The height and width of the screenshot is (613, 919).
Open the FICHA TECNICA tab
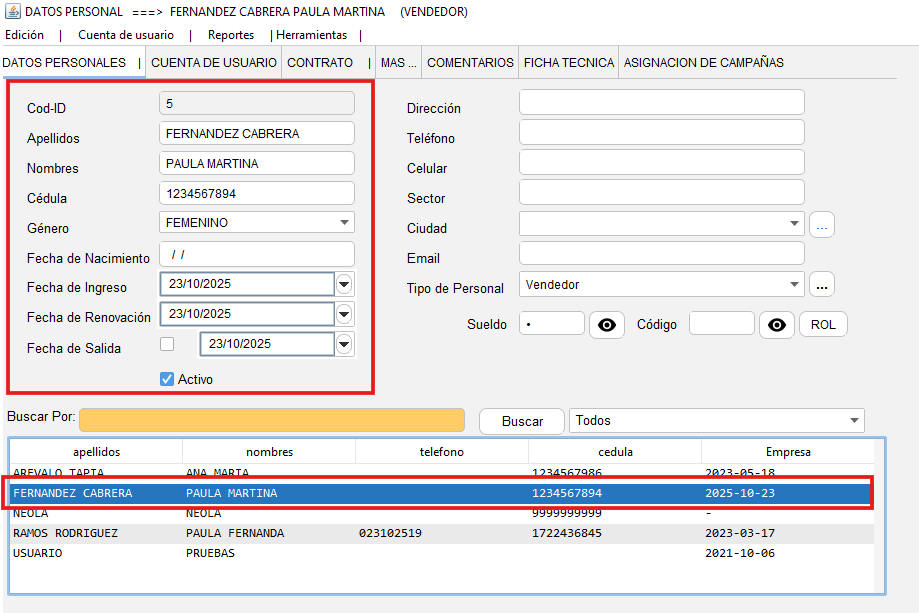[568, 62]
